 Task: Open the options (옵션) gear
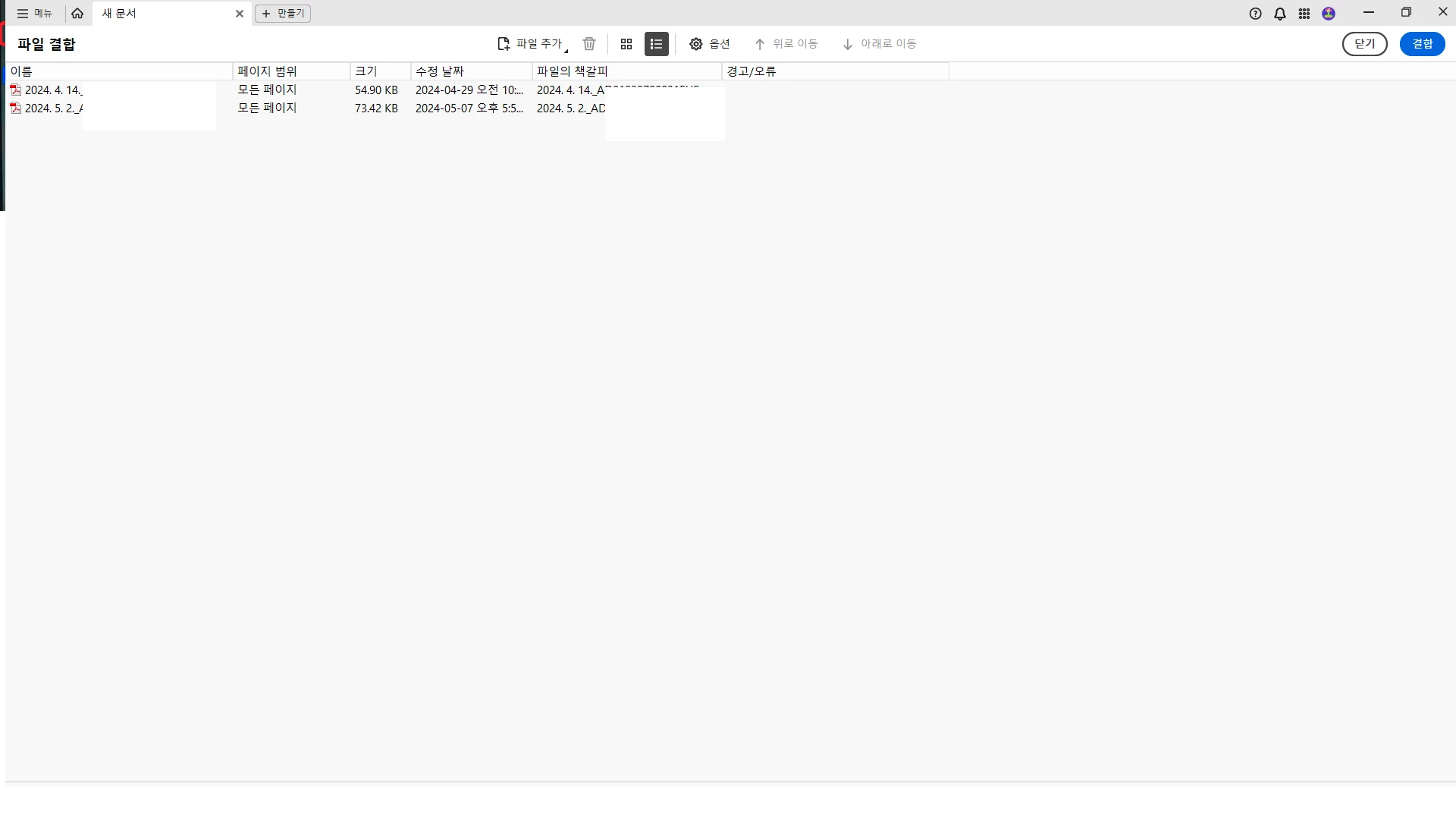click(696, 44)
